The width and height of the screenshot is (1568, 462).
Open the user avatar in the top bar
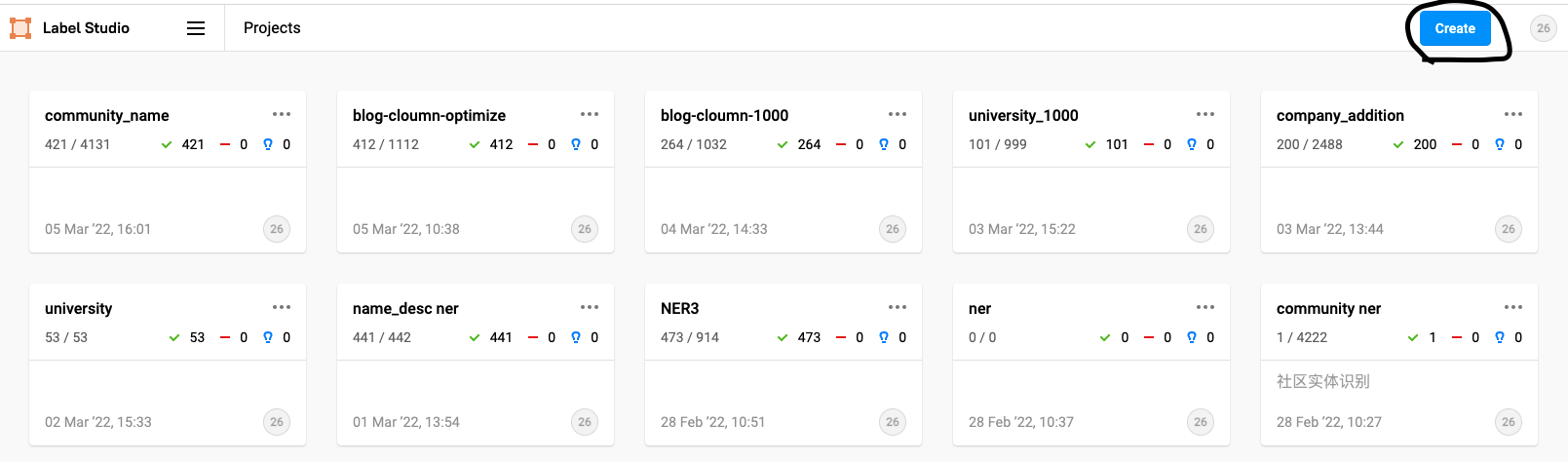pos(1543,28)
